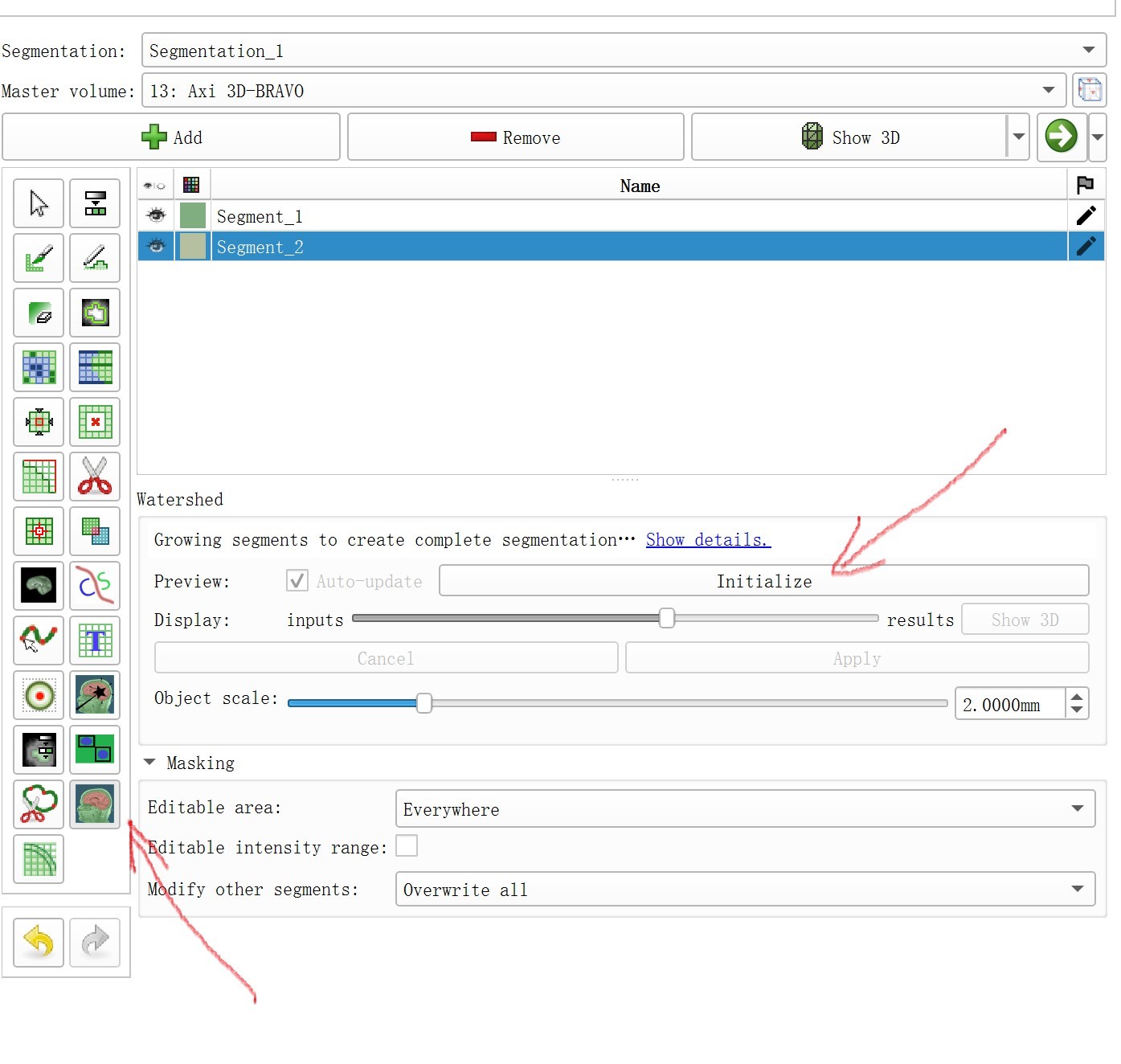
Task: Choose the Erase effect tool
Action: coord(39,313)
